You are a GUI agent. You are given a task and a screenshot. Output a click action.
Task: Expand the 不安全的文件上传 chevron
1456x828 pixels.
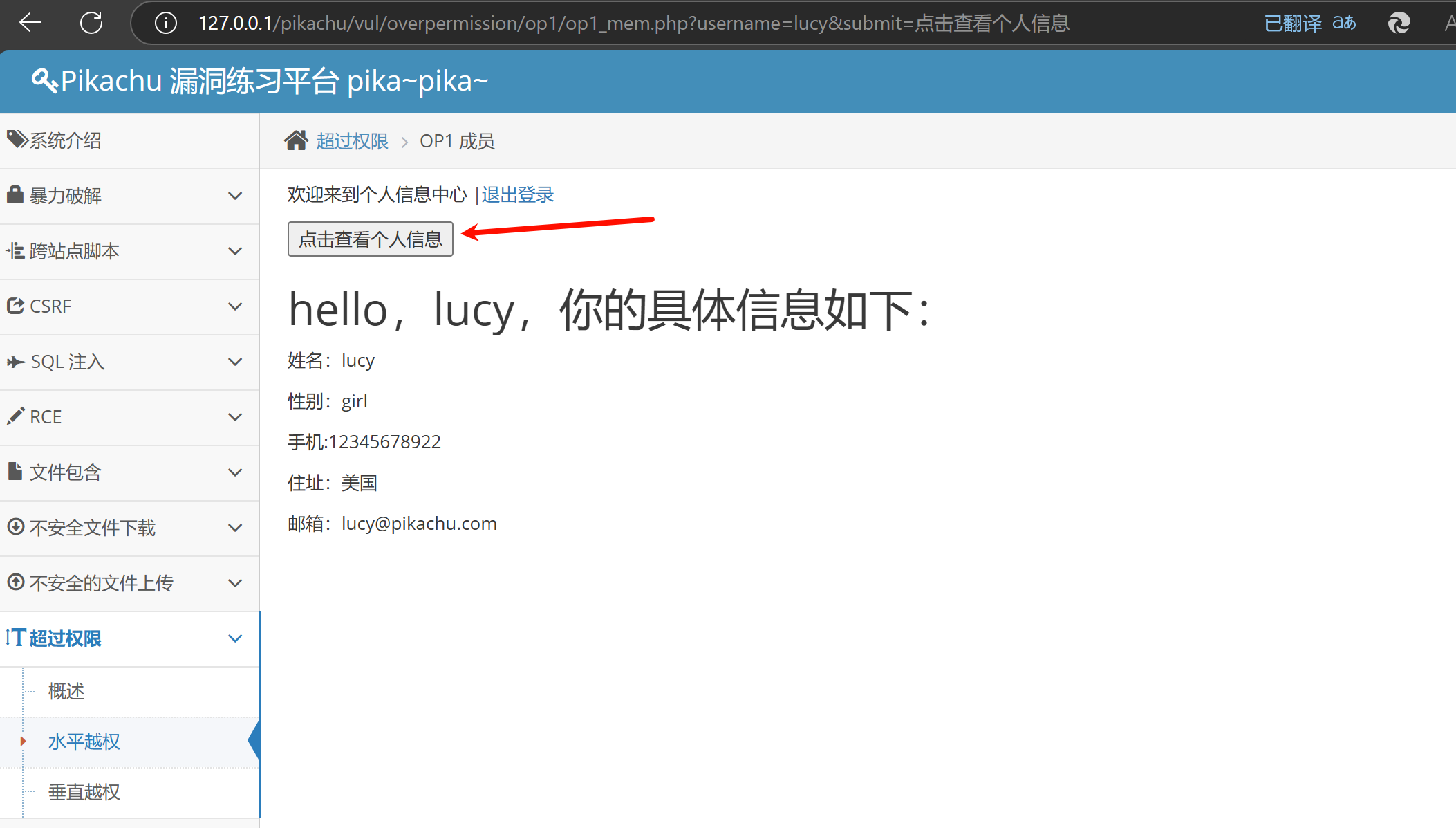click(x=235, y=583)
